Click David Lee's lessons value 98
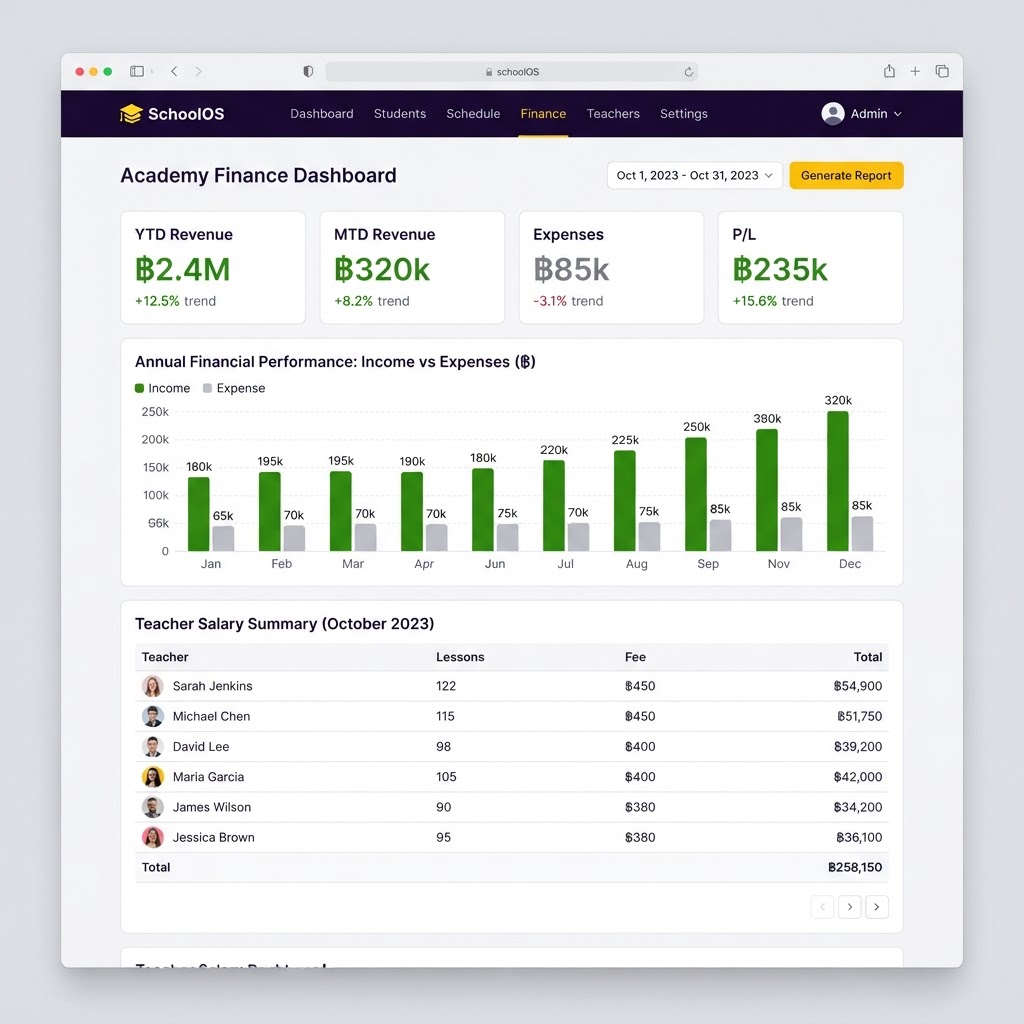The width and height of the screenshot is (1024, 1024). (443, 746)
